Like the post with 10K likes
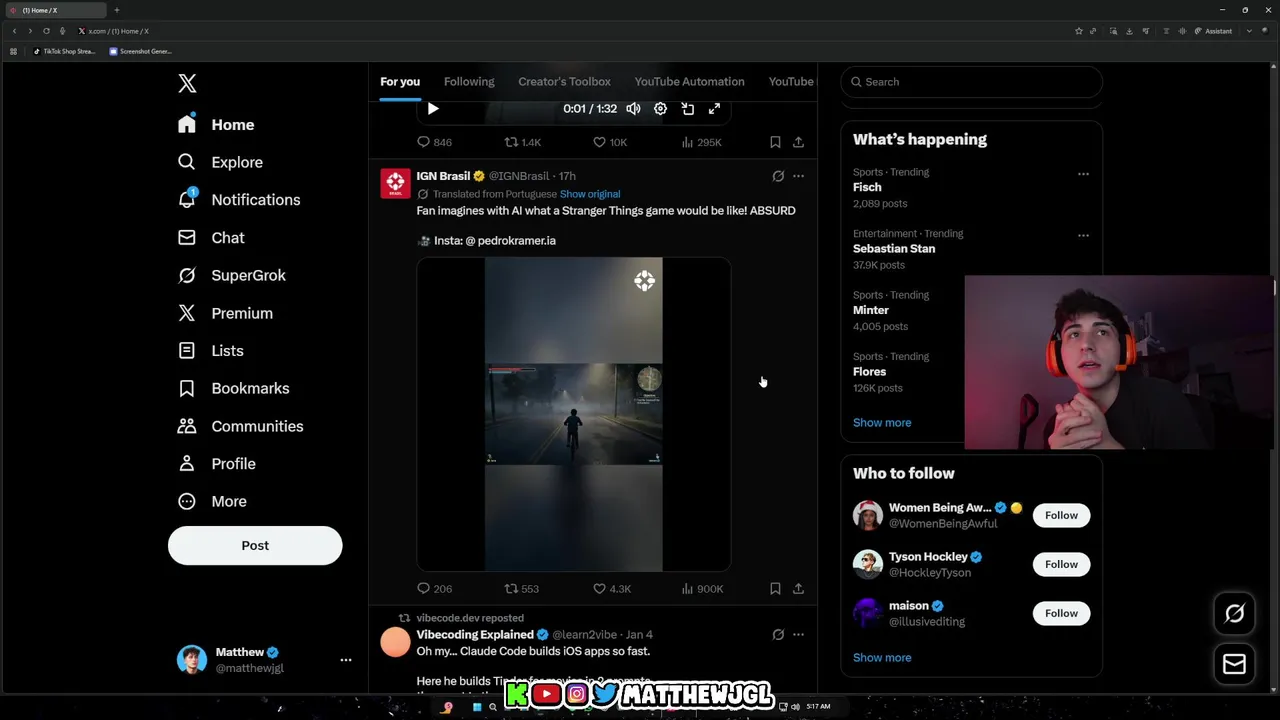Viewport: 1280px width, 720px height. pos(610,142)
